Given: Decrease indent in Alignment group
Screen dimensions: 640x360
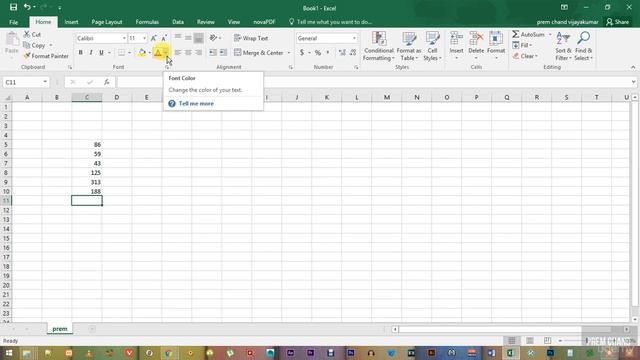Looking at the screenshot, I should click(213, 53).
